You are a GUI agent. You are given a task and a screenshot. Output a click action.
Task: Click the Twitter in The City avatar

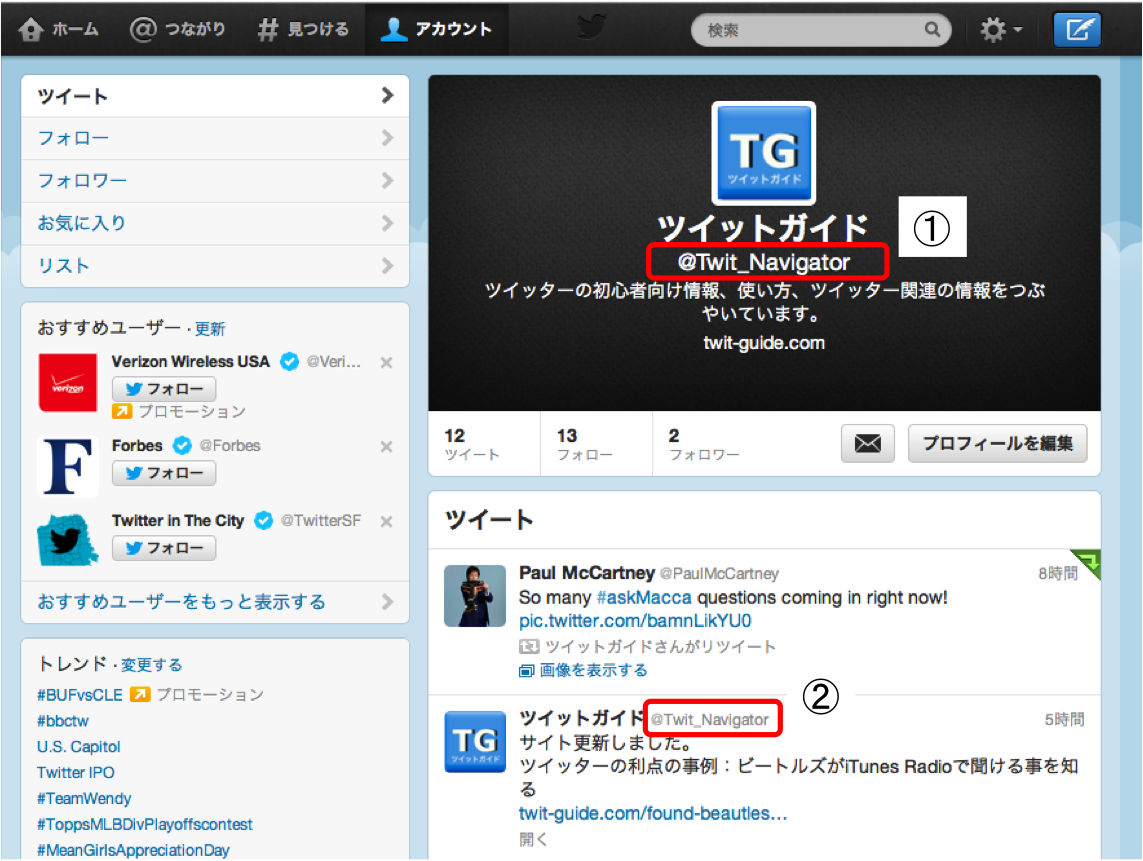click(x=68, y=539)
